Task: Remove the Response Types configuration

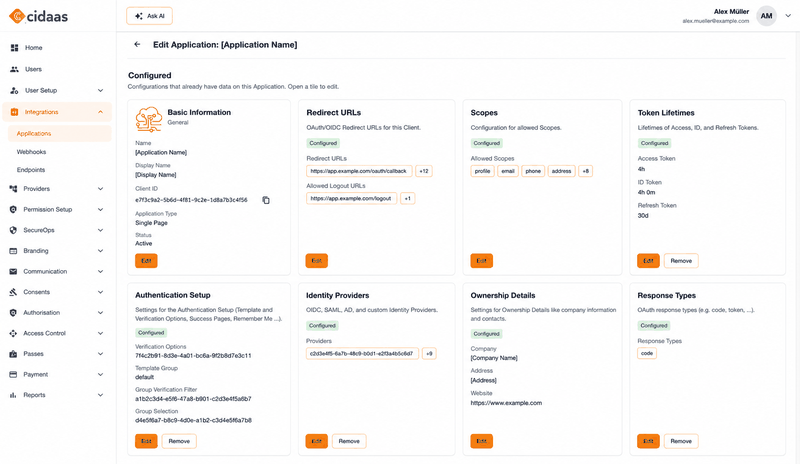Action: 681,441
